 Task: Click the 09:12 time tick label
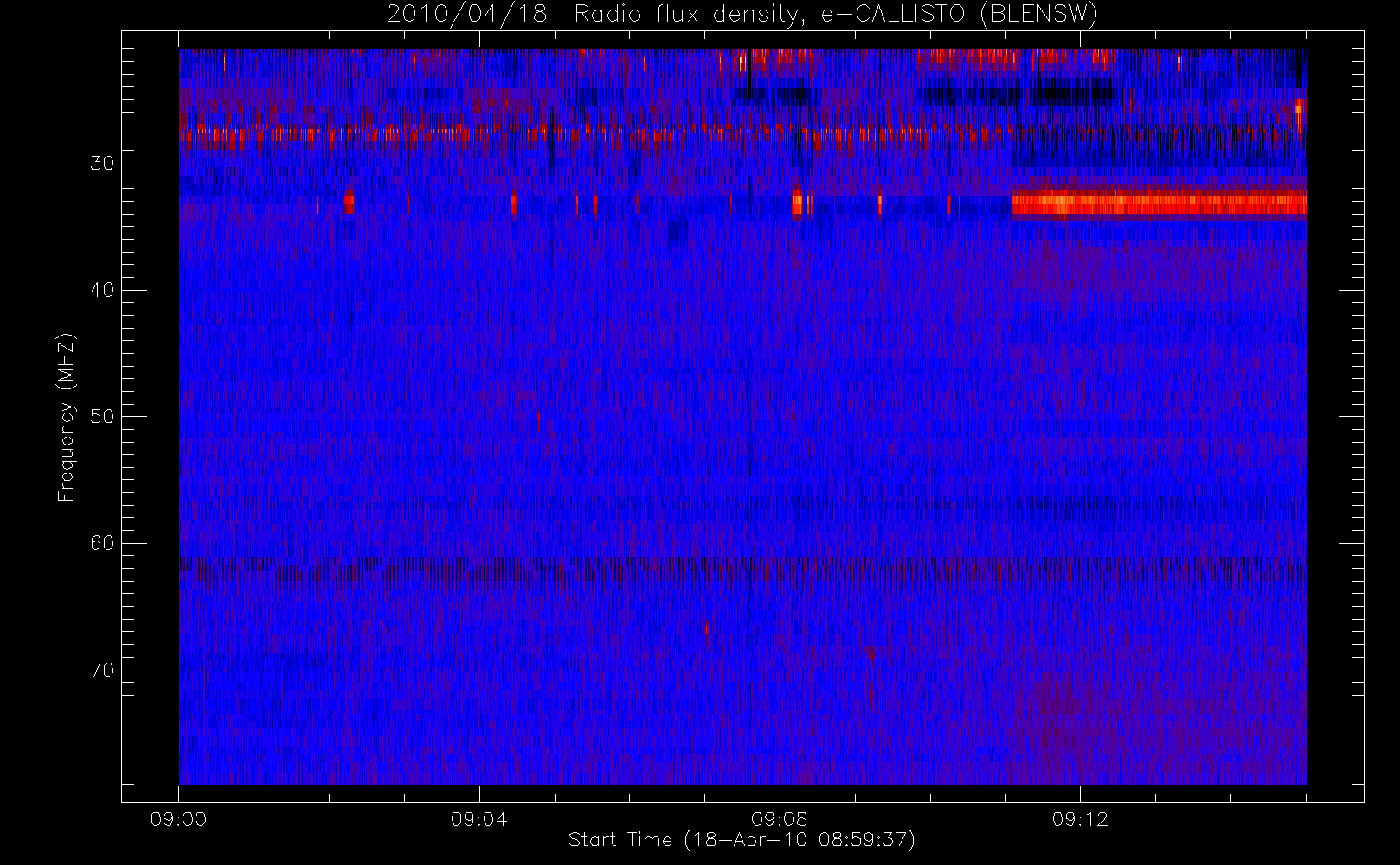point(1080,819)
